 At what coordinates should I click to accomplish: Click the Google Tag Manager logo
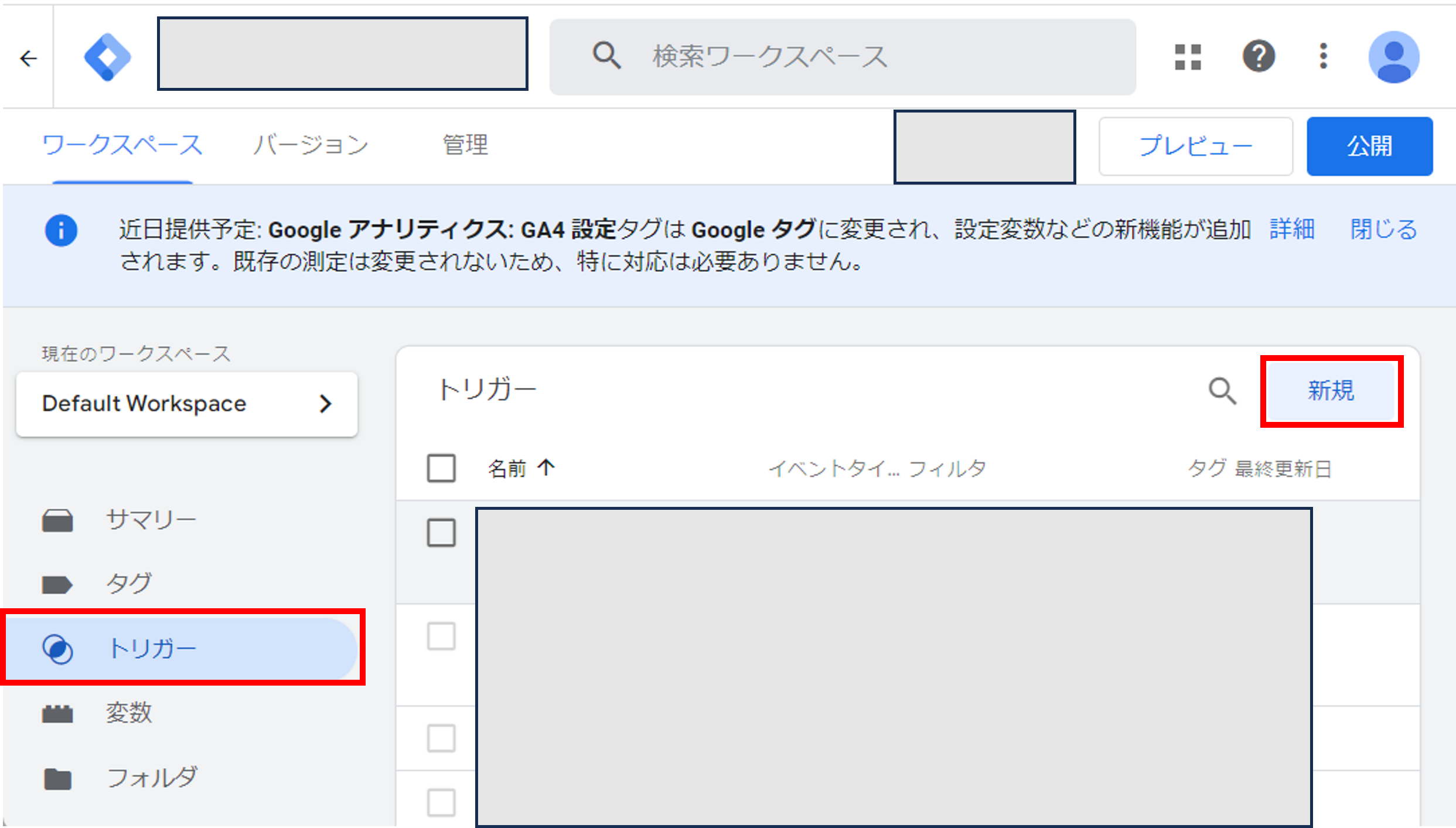[107, 57]
